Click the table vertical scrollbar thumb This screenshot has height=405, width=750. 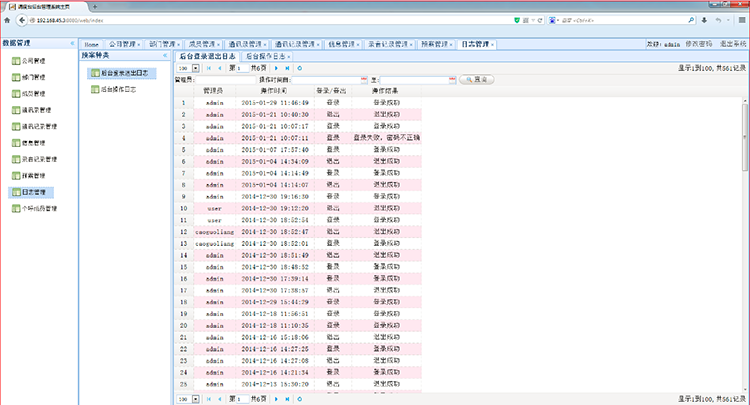click(745, 138)
